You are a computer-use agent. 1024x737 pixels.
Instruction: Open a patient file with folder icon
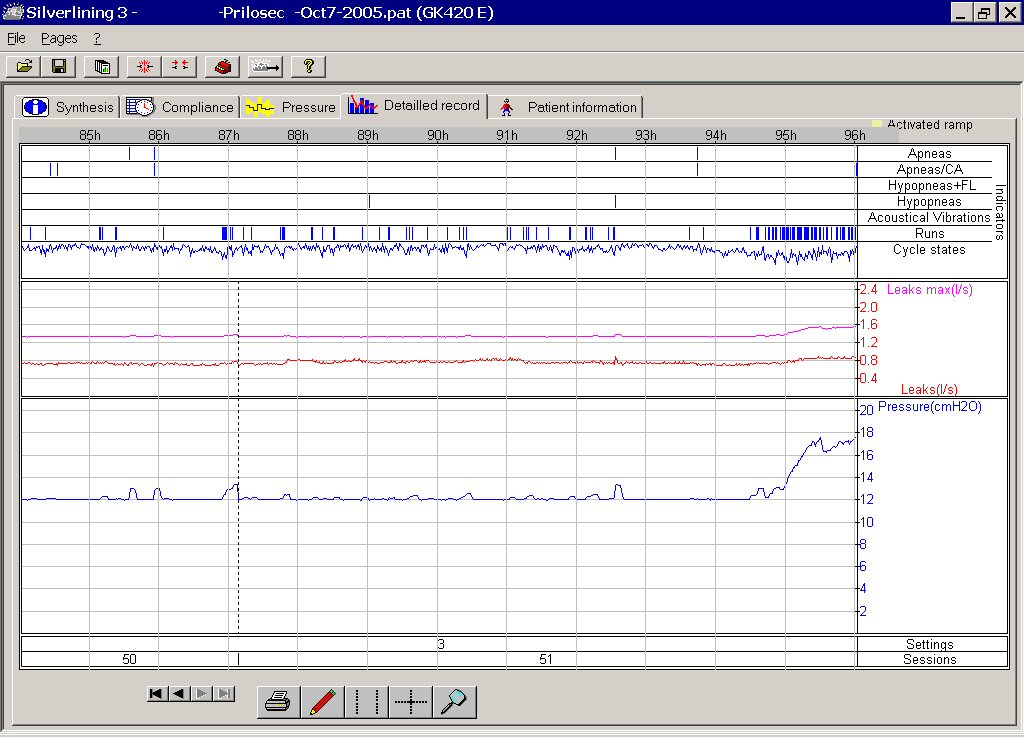24,66
